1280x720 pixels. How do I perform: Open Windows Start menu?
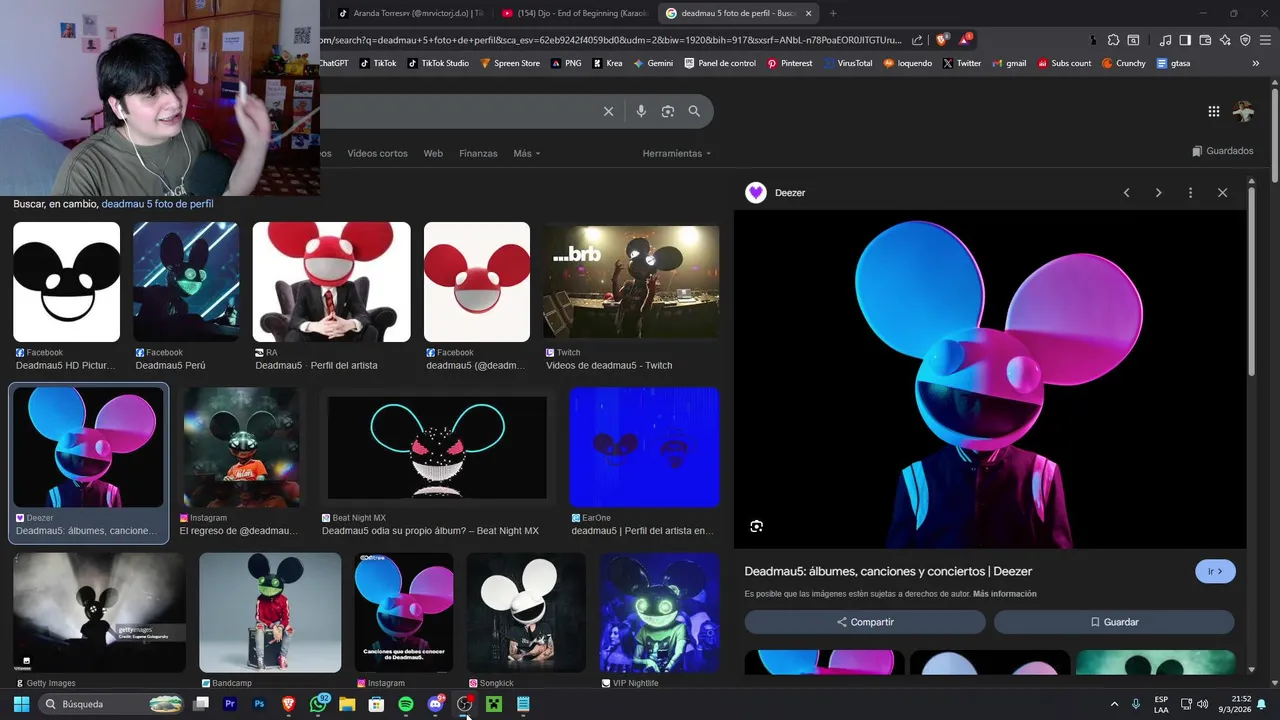tap(21, 704)
